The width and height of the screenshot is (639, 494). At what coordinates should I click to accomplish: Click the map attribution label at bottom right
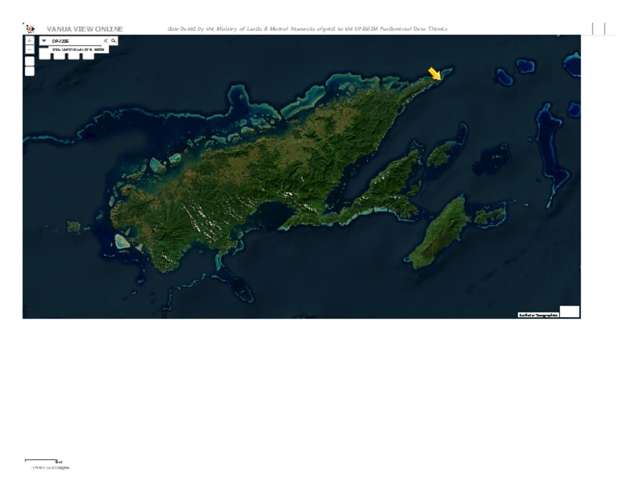538,315
